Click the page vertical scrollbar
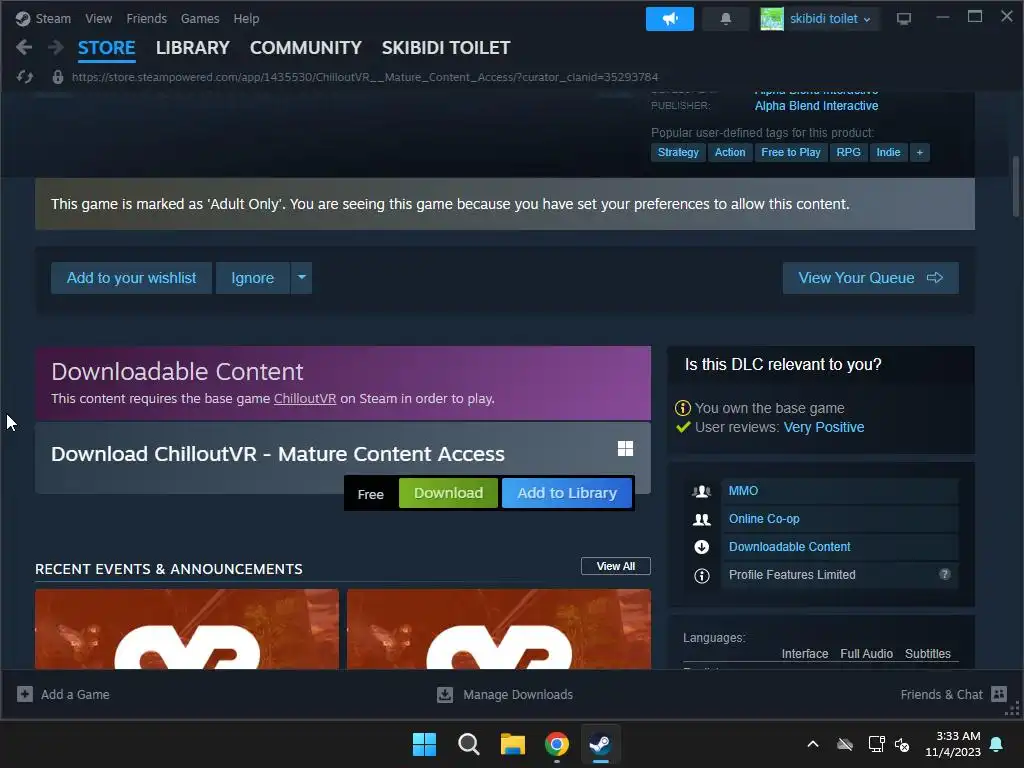 click(1016, 186)
